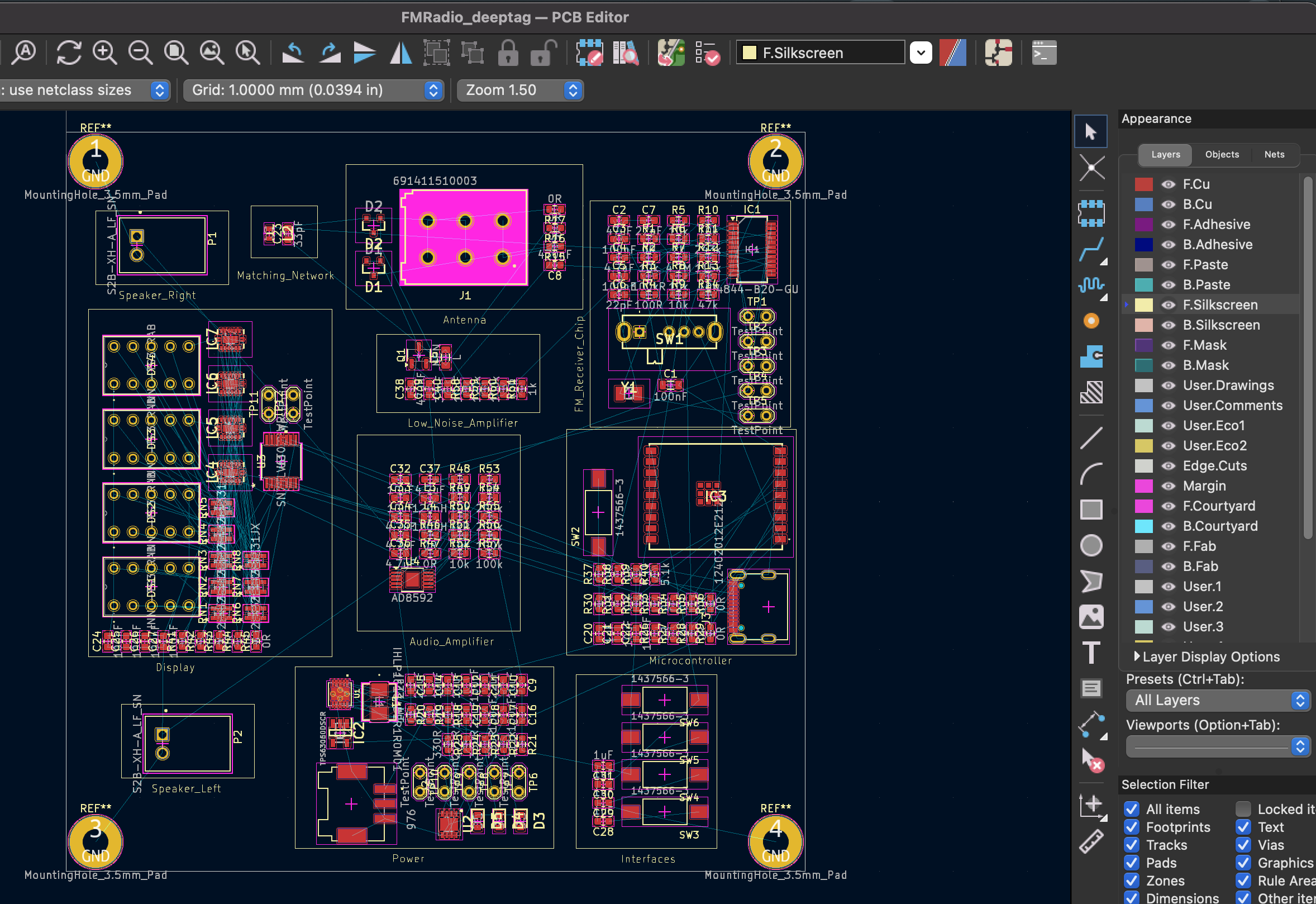The image size is (1316, 904).
Task: Select the Draw Arc tool
Action: pyautogui.click(x=1091, y=474)
